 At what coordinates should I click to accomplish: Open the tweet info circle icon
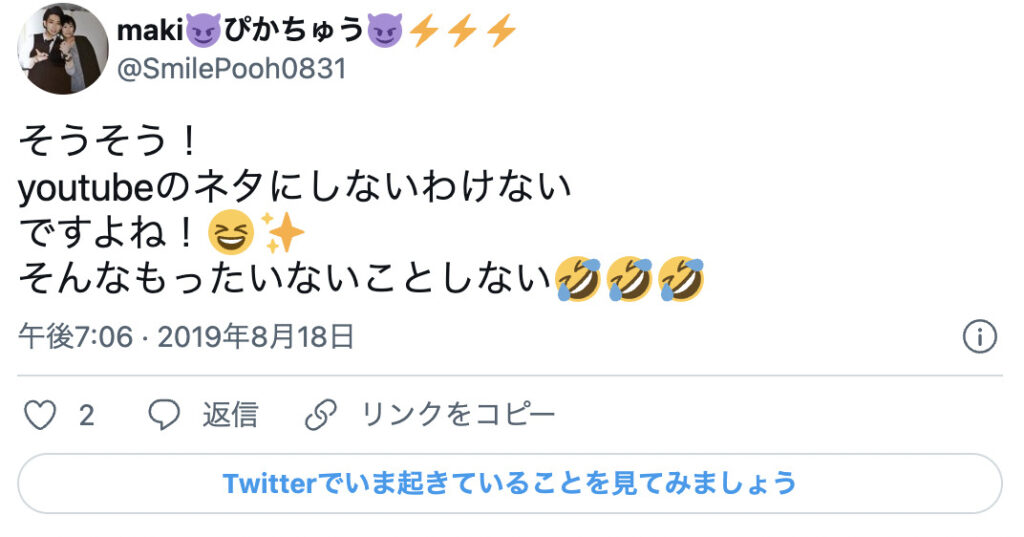980,337
